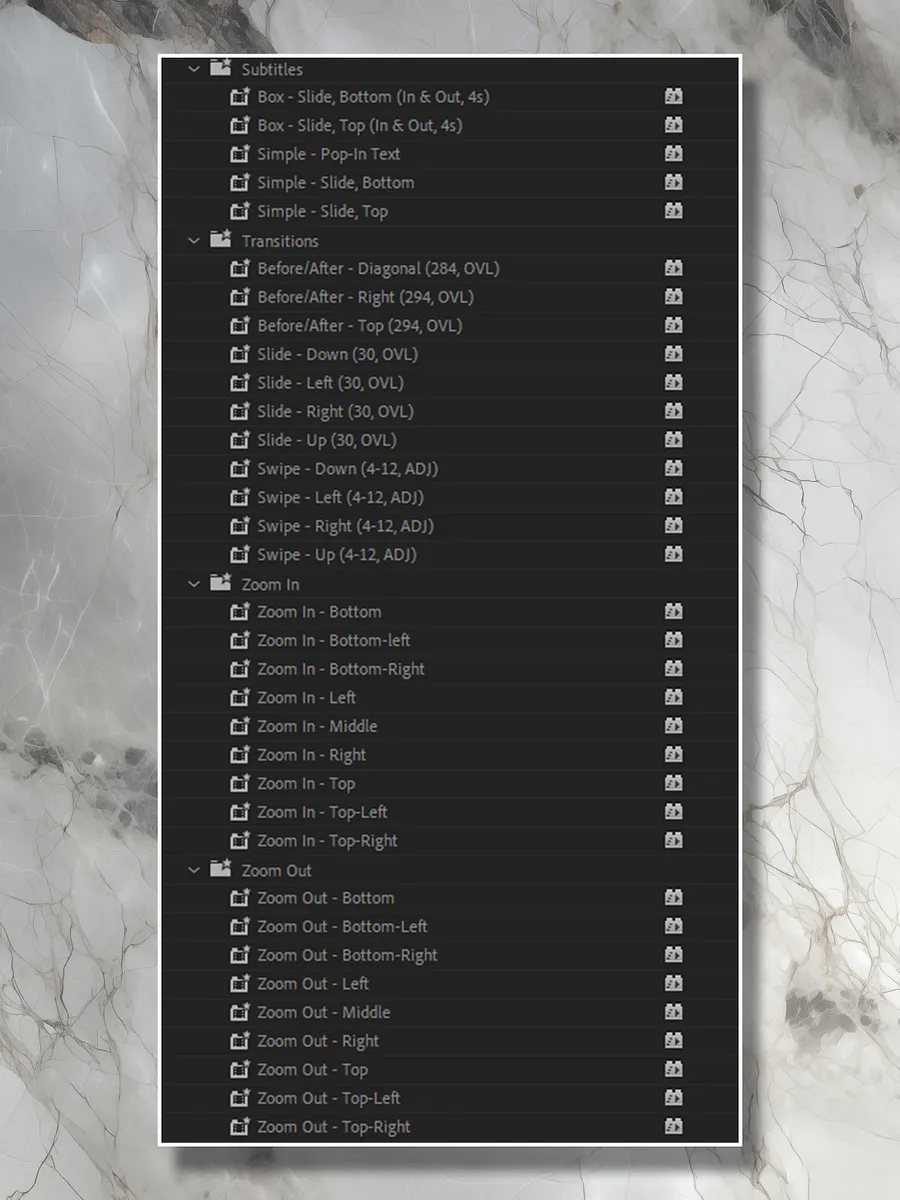Collapse the Transitions preset folder chevron

(x=194, y=240)
